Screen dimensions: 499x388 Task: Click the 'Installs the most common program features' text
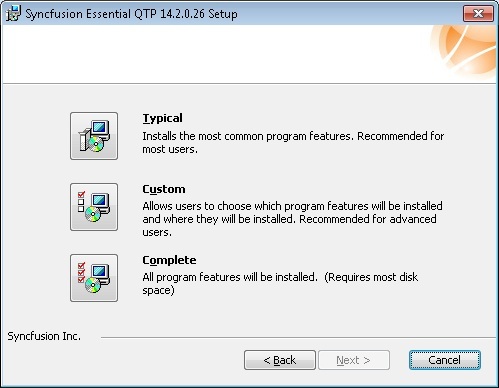pos(248,136)
